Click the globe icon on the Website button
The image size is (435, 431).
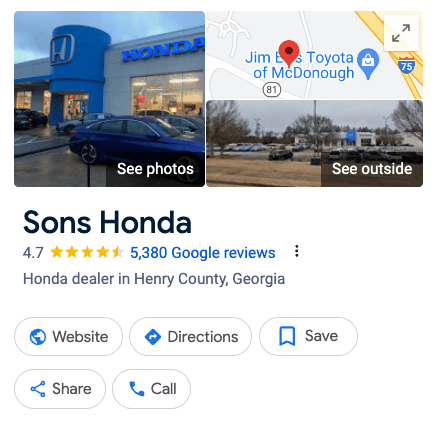click(x=38, y=337)
